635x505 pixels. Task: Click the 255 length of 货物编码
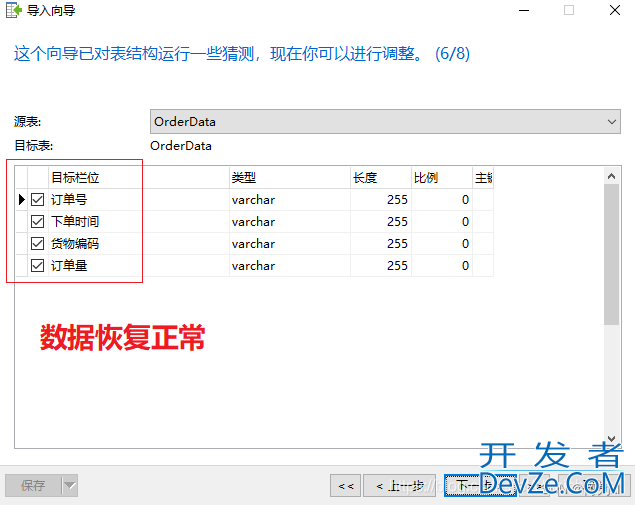click(381, 243)
